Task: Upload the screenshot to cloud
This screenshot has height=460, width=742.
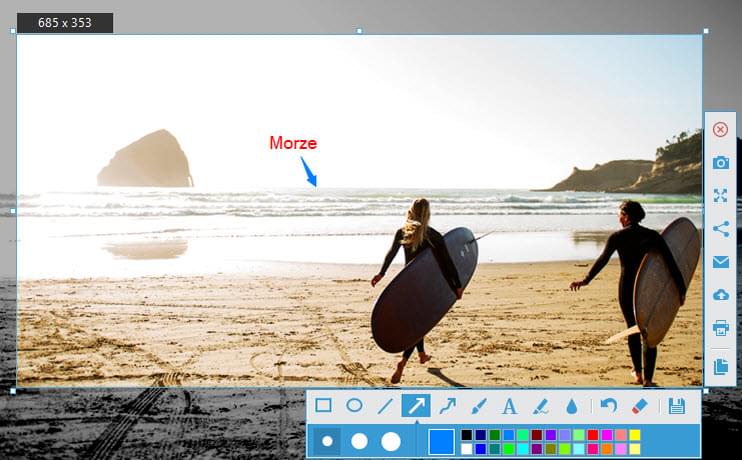Action: pyautogui.click(x=720, y=295)
